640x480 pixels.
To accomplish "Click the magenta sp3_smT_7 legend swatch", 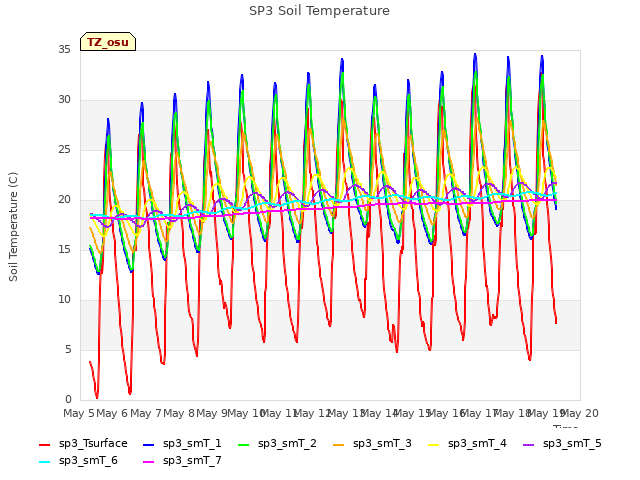I will (x=149, y=462).
